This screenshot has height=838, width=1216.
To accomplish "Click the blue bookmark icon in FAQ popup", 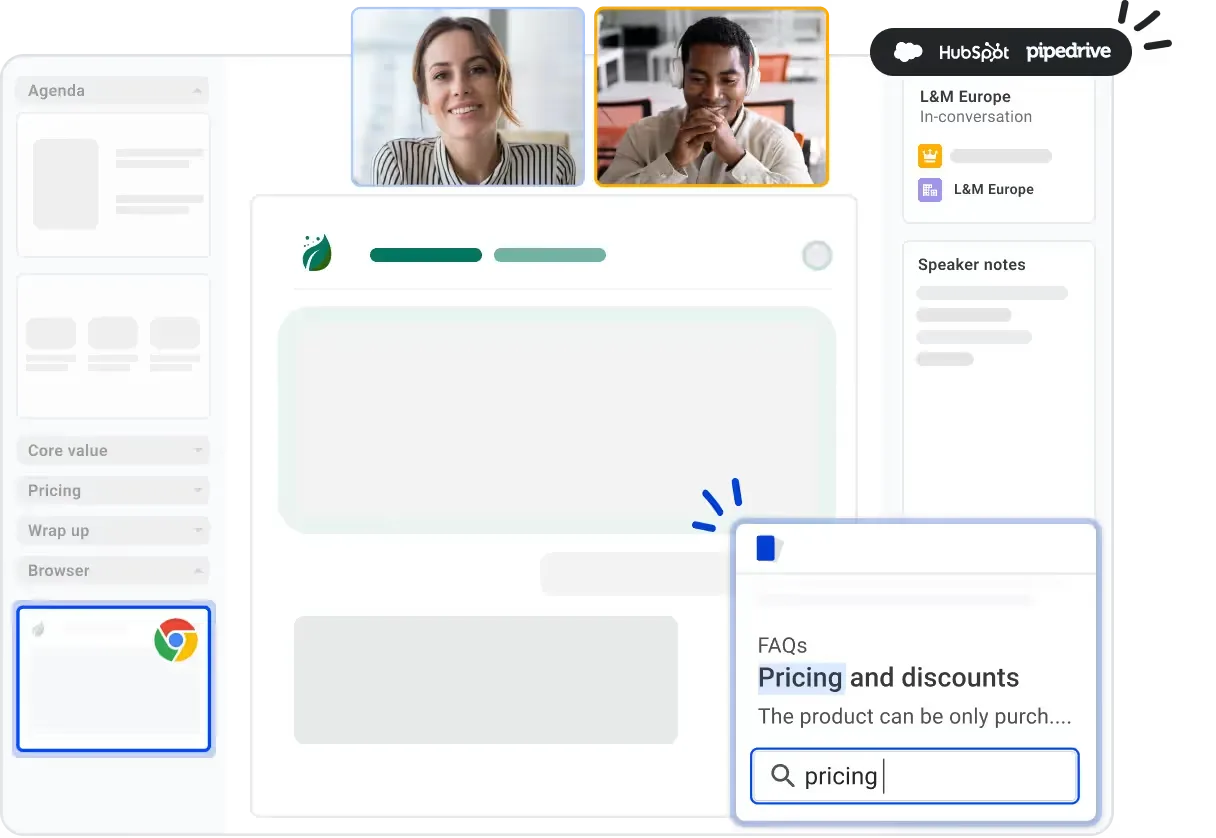I will 766,548.
